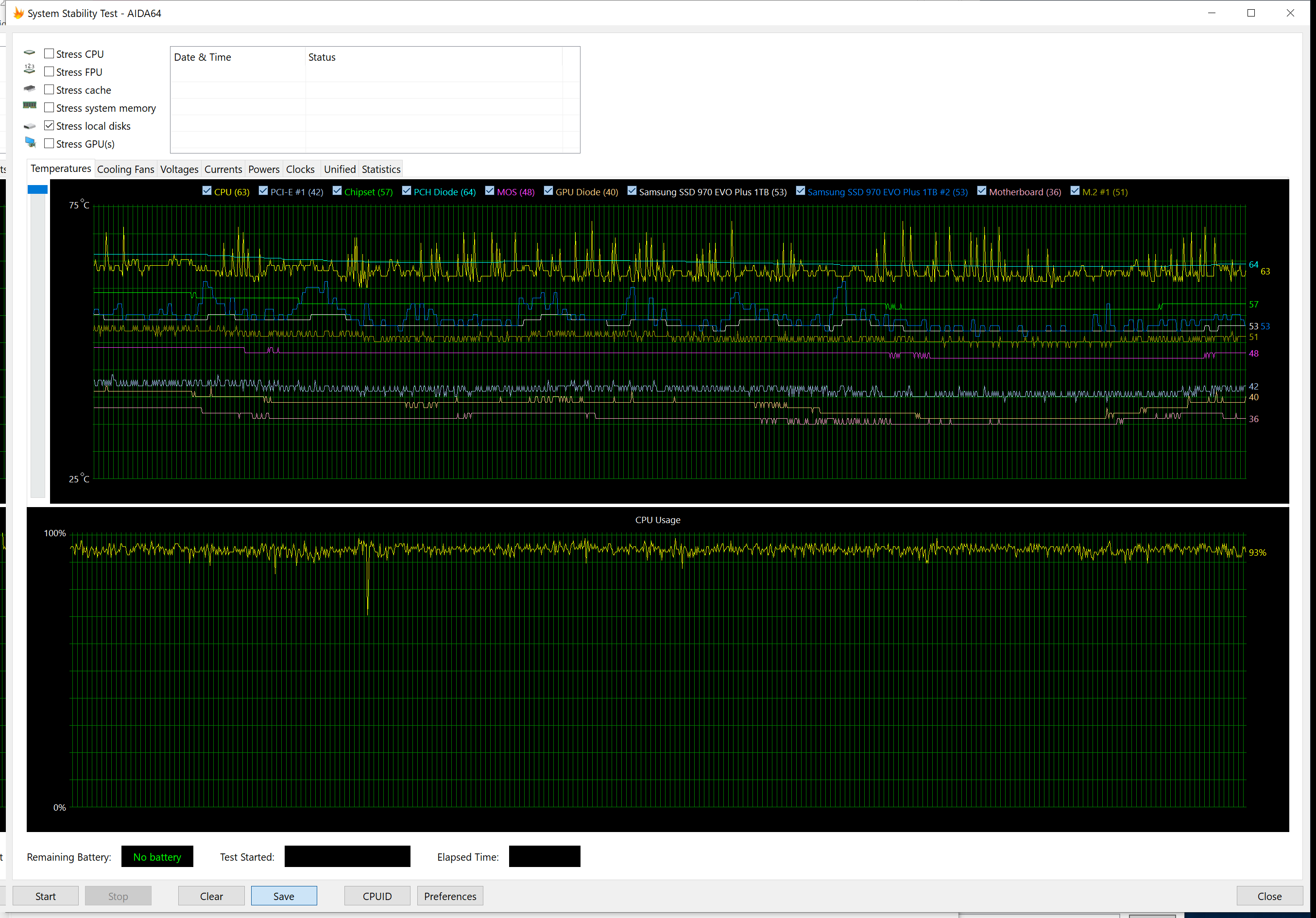The image size is (1316, 918).
Task: Click the CPU chip icon beside Stress CPU
Action: [29, 53]
